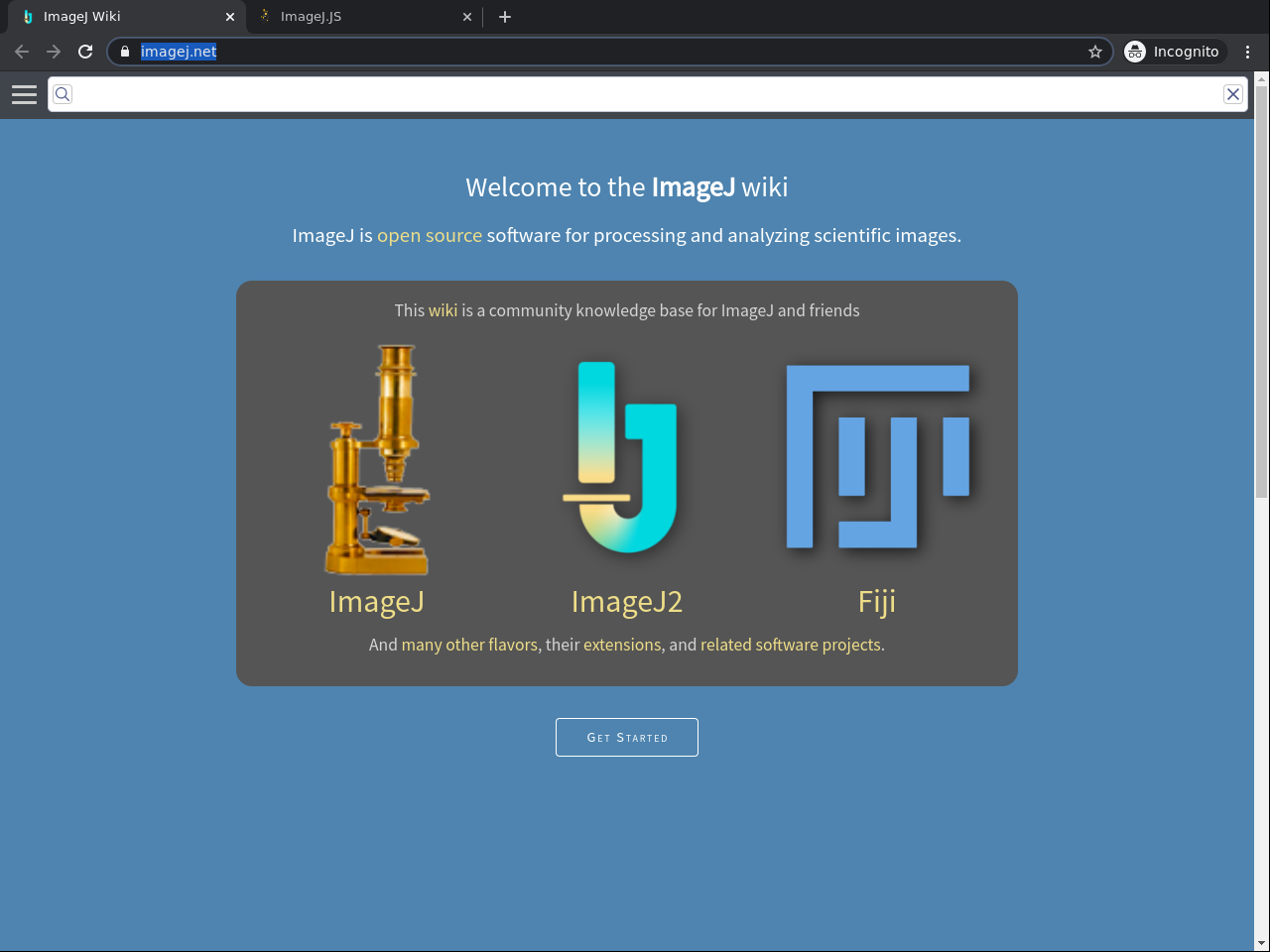Image resolution: width=1270 pixels, height=952 pixels.
Task: Open the teal ImageJ2 logo
Action: (x=620, y=457)
